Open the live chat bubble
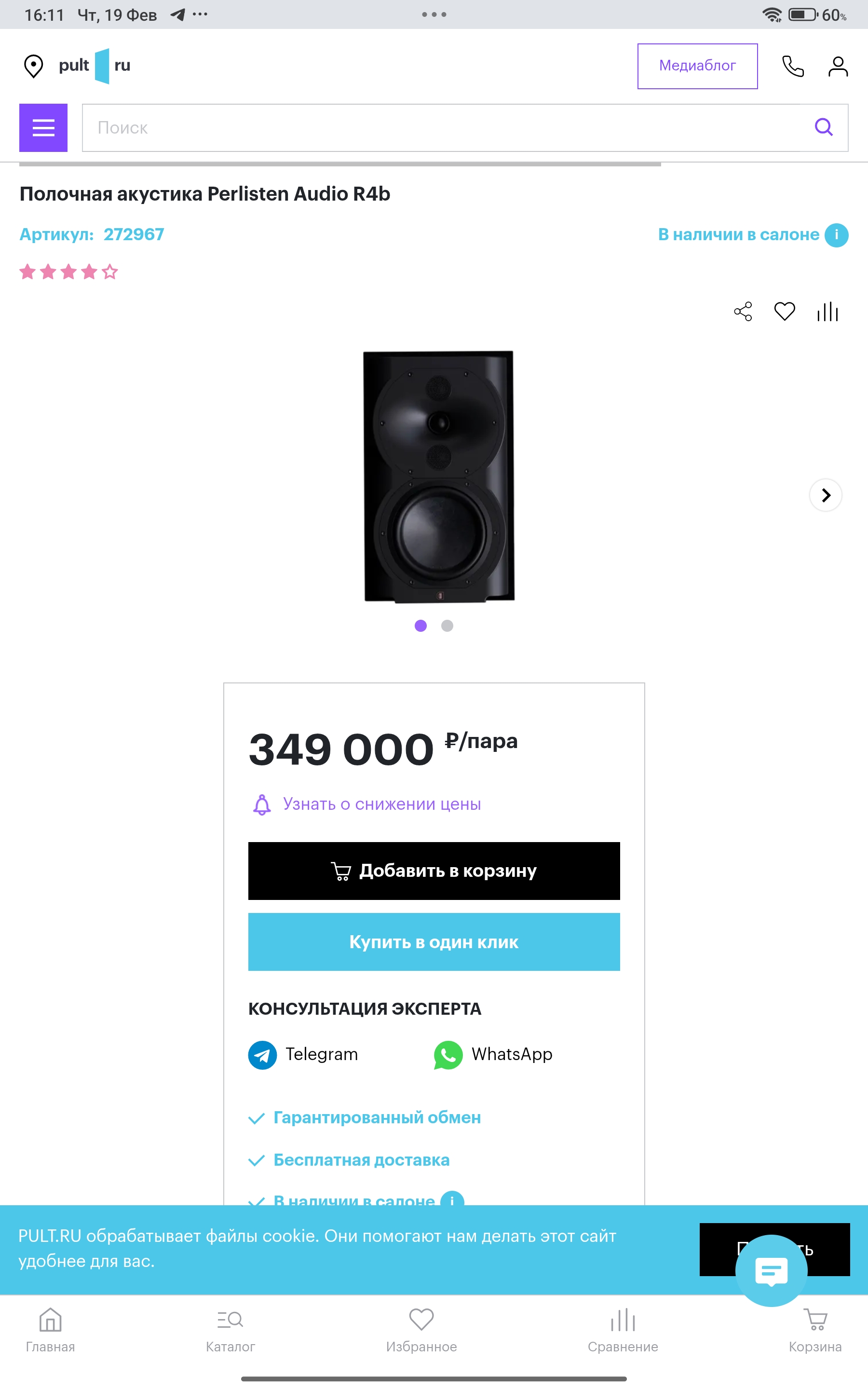 pos(771,1270)
